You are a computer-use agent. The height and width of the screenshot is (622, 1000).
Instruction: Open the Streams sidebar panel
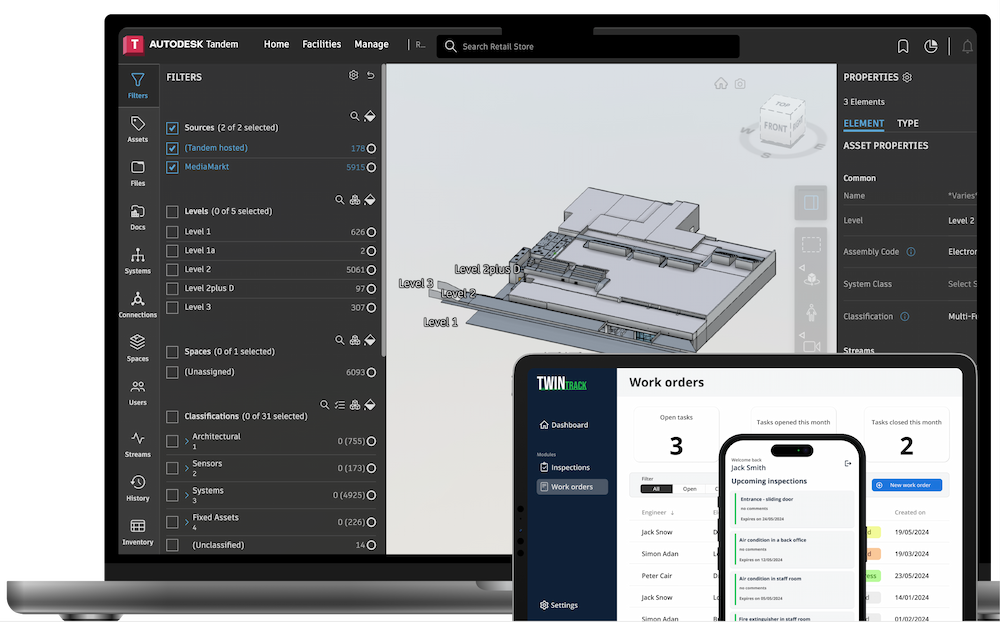coord(138,445)
